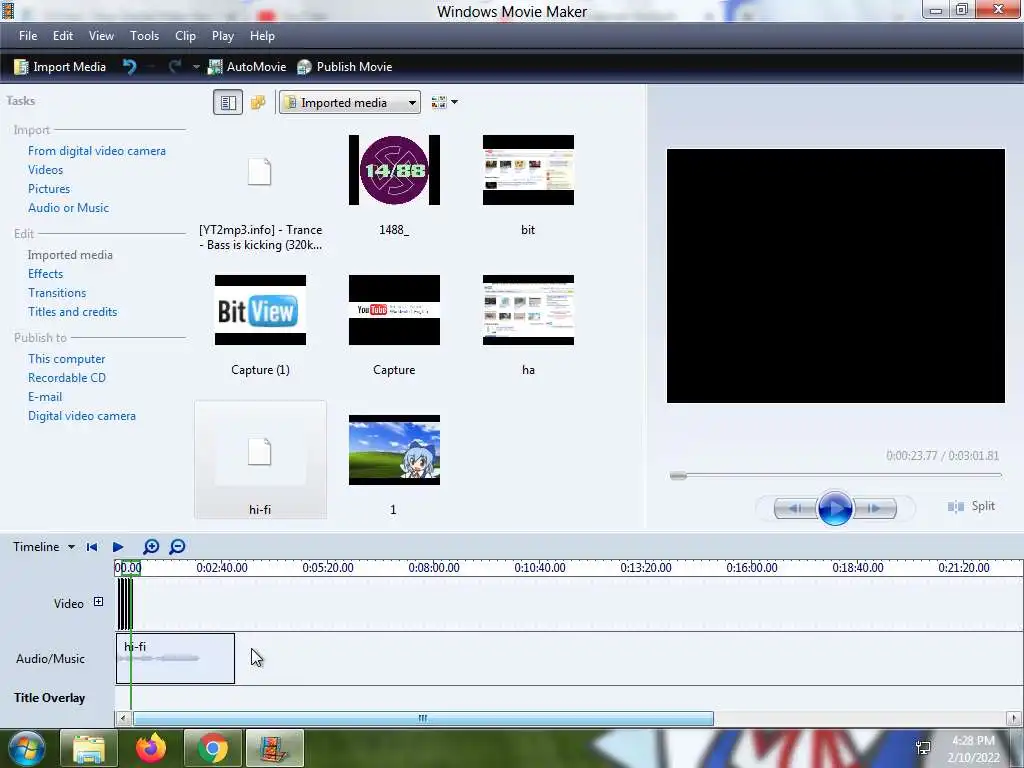The width and height of the screenshot is (1024, 768).
Task: Open the File menu
Action: [28, 36]
